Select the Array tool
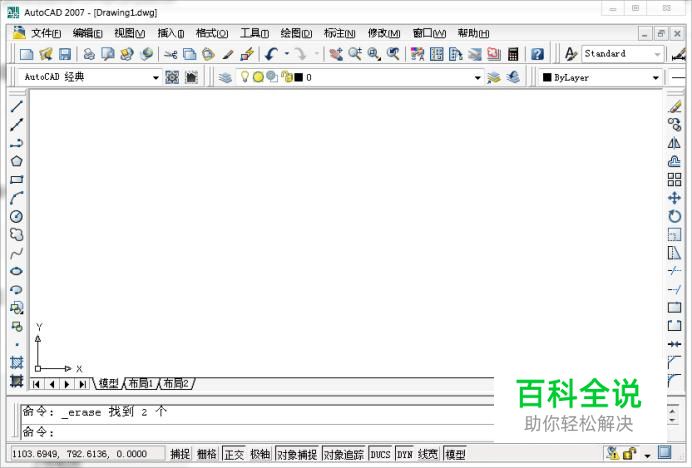 674,180
